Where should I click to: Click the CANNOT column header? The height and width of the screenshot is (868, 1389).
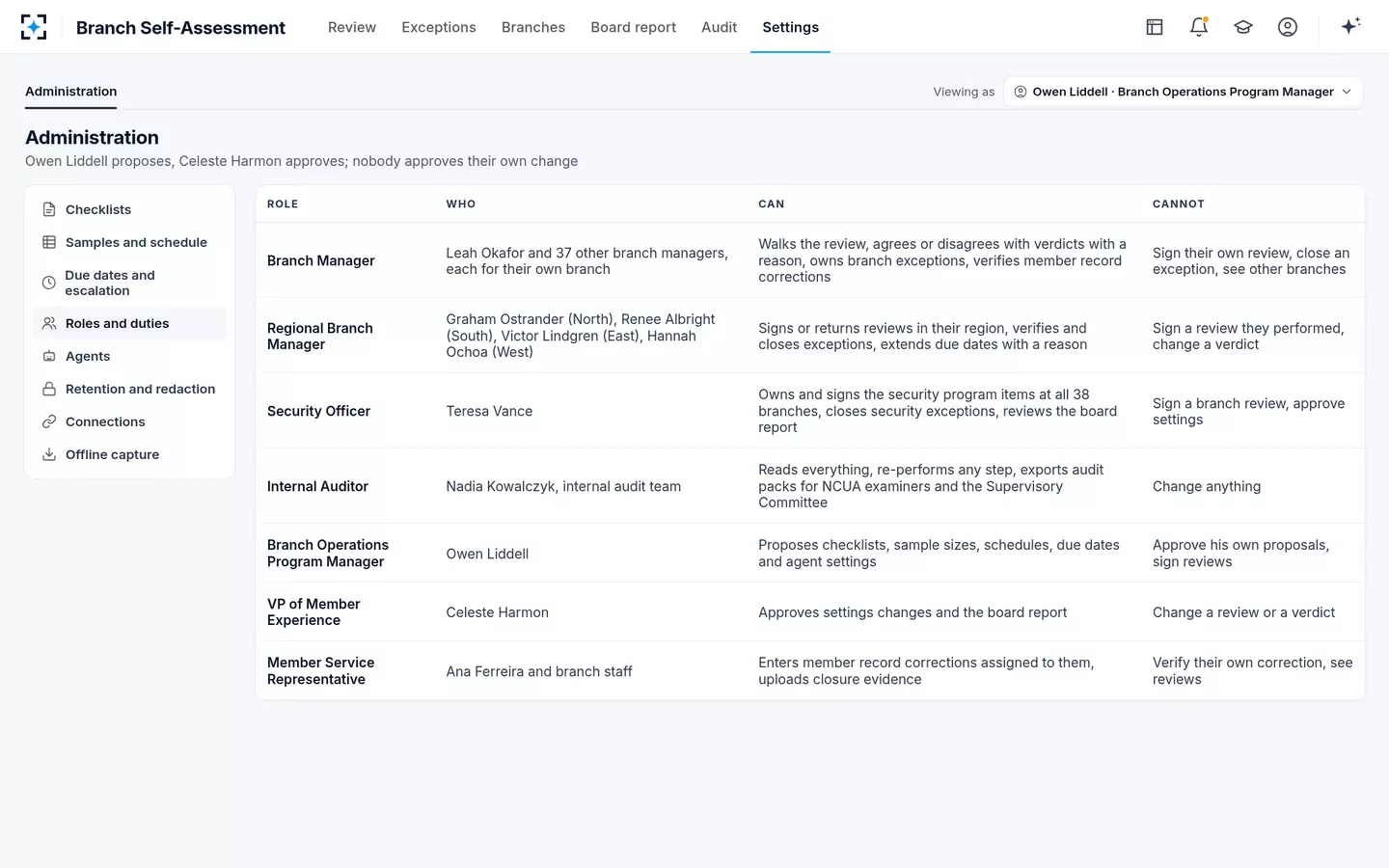click(x=1179, y=203)
